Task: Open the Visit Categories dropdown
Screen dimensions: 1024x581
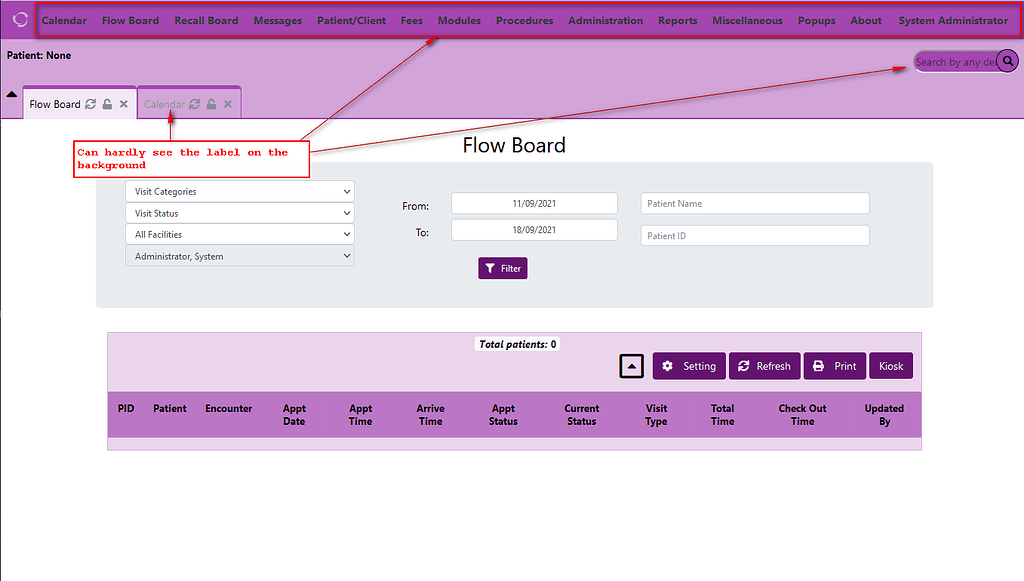Action: click(239, 191)
